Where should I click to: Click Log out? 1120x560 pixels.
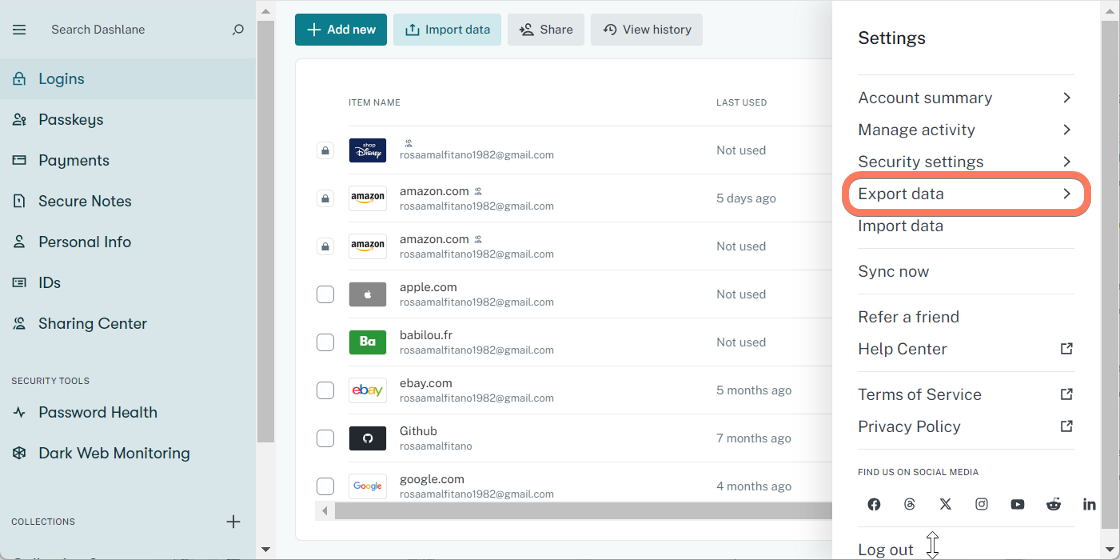886,549
